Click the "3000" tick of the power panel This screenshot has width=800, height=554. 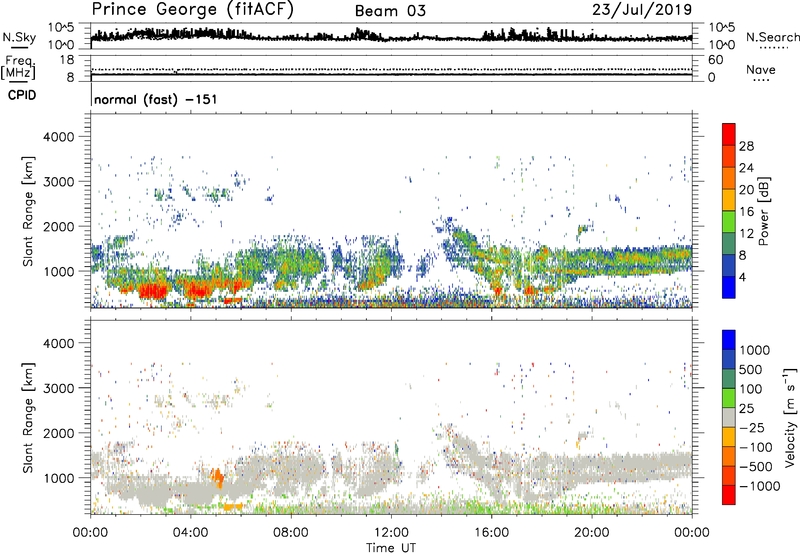coord(58,182)
